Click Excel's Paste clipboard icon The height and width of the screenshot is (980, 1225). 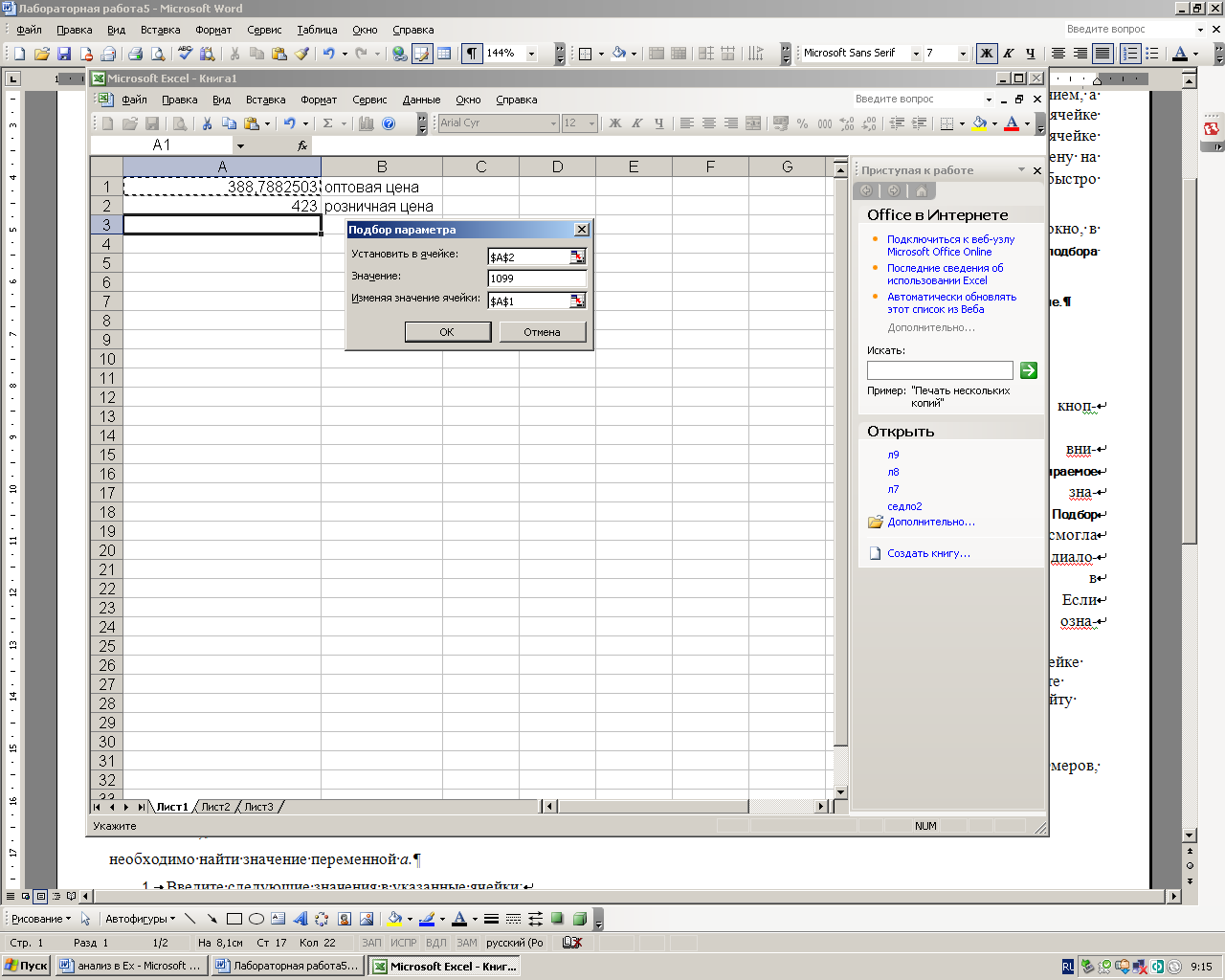coord(251,123)
